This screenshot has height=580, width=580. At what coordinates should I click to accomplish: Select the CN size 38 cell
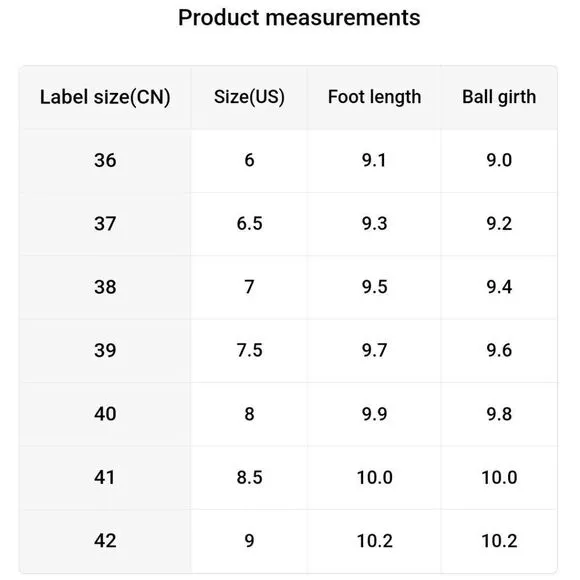tap(105, 287)
